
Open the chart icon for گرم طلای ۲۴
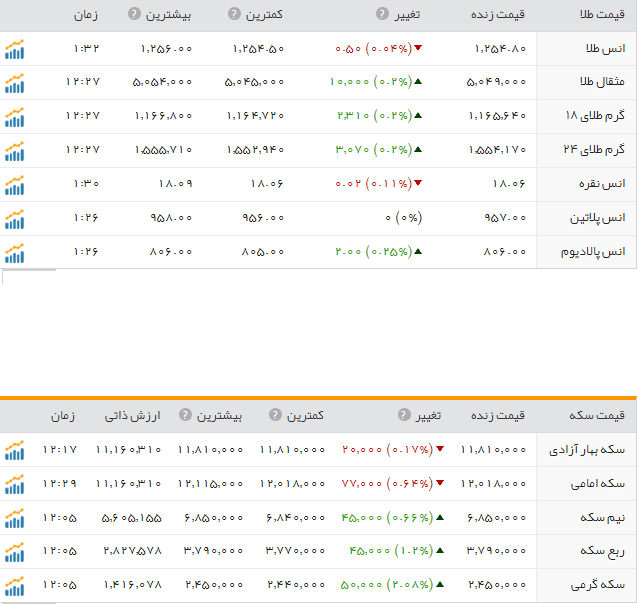[x=14, y=151]
